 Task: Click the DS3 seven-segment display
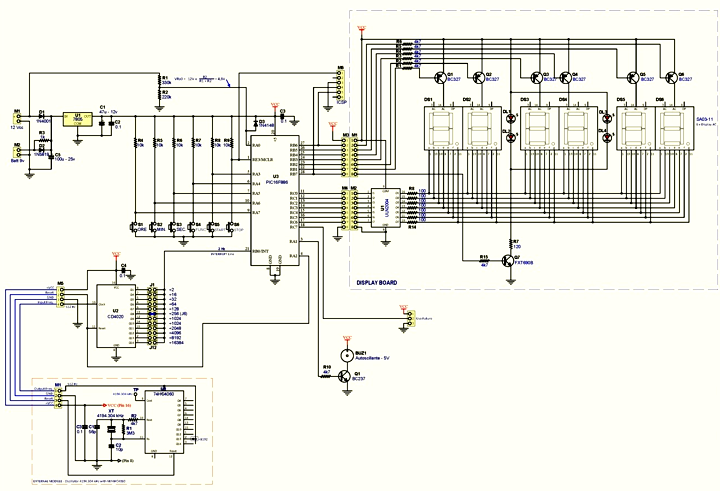pyautogui.click(x=539, y=128)
